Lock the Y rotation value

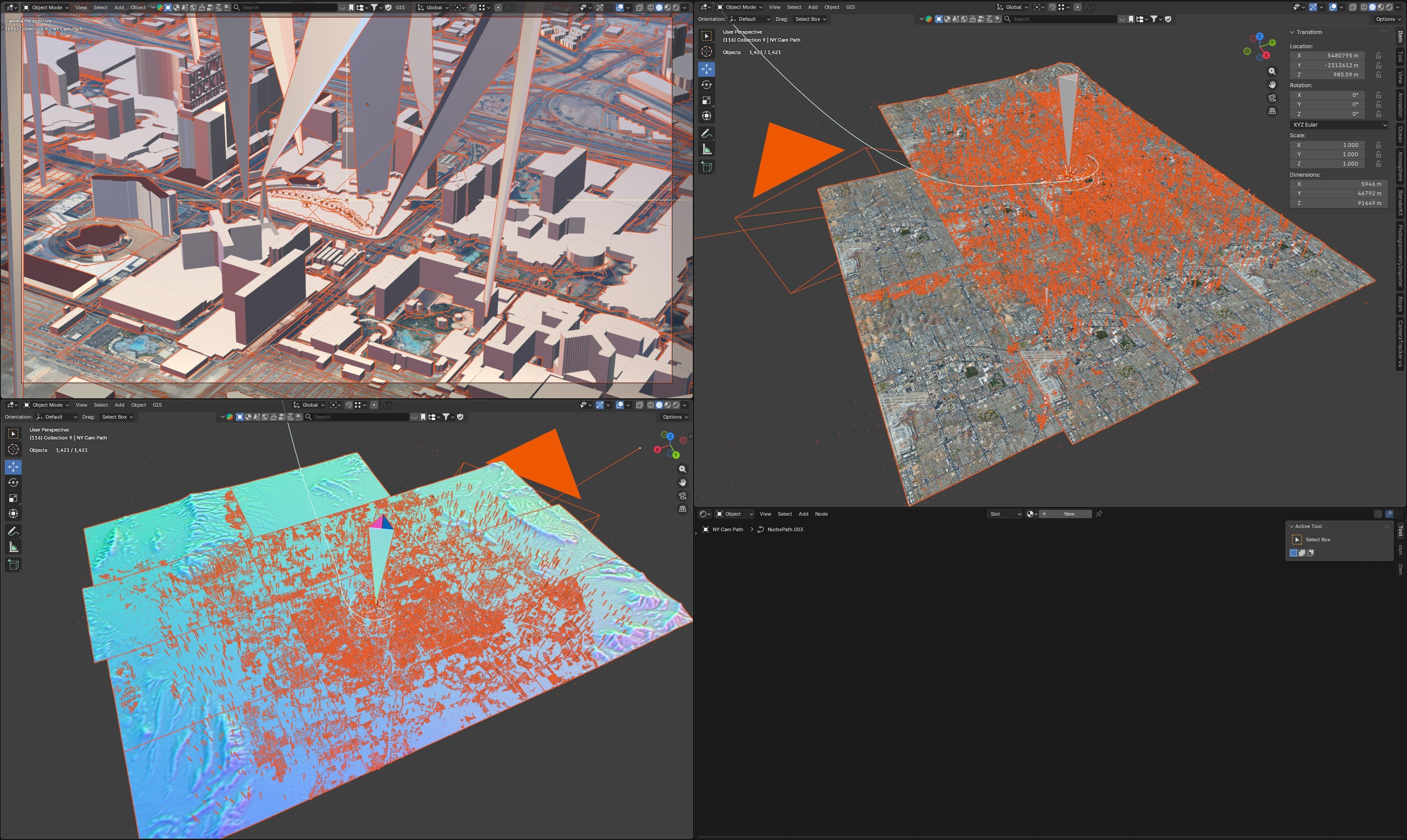(1379, 105)
